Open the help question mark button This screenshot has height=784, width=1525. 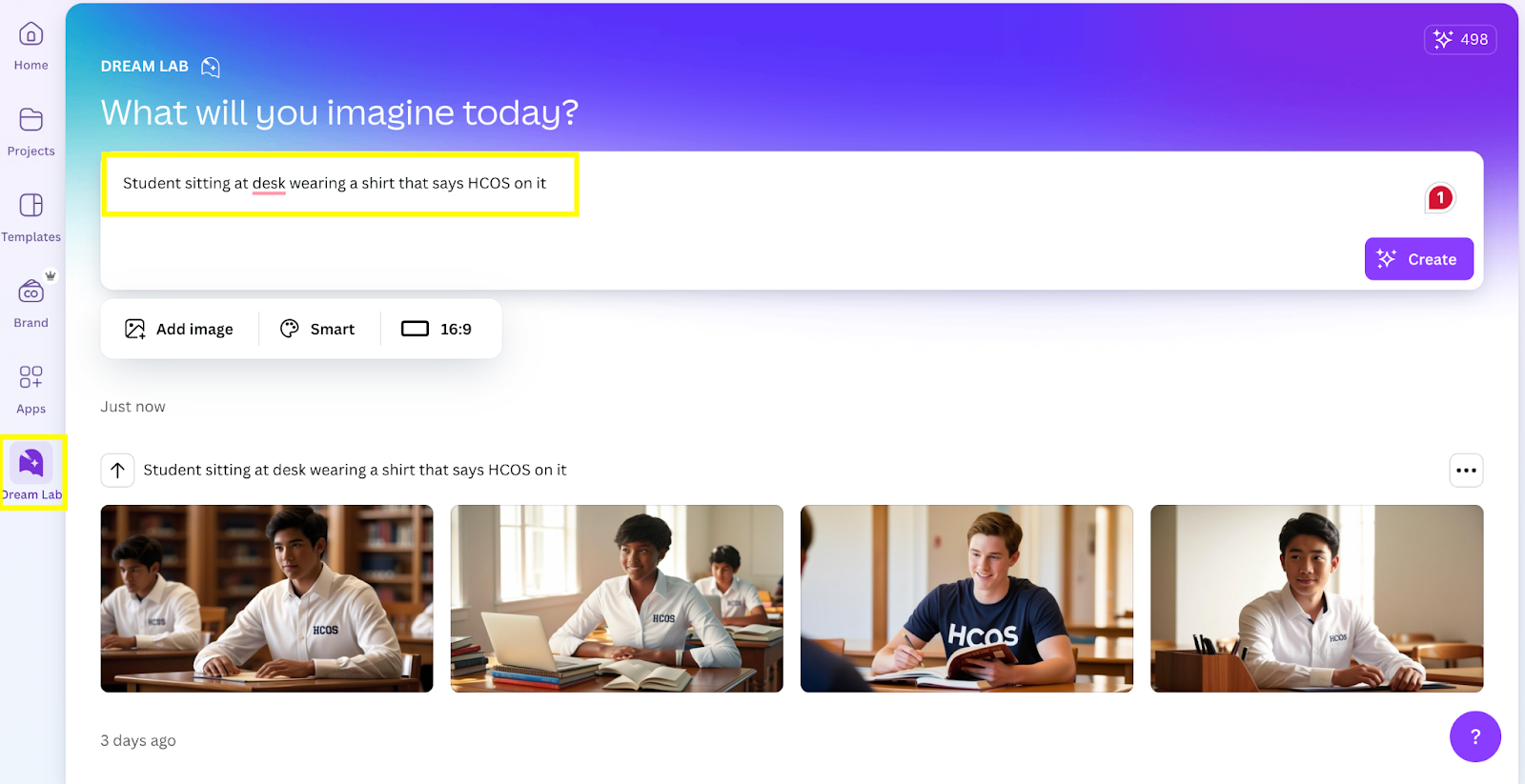(x=1474, y=736)
